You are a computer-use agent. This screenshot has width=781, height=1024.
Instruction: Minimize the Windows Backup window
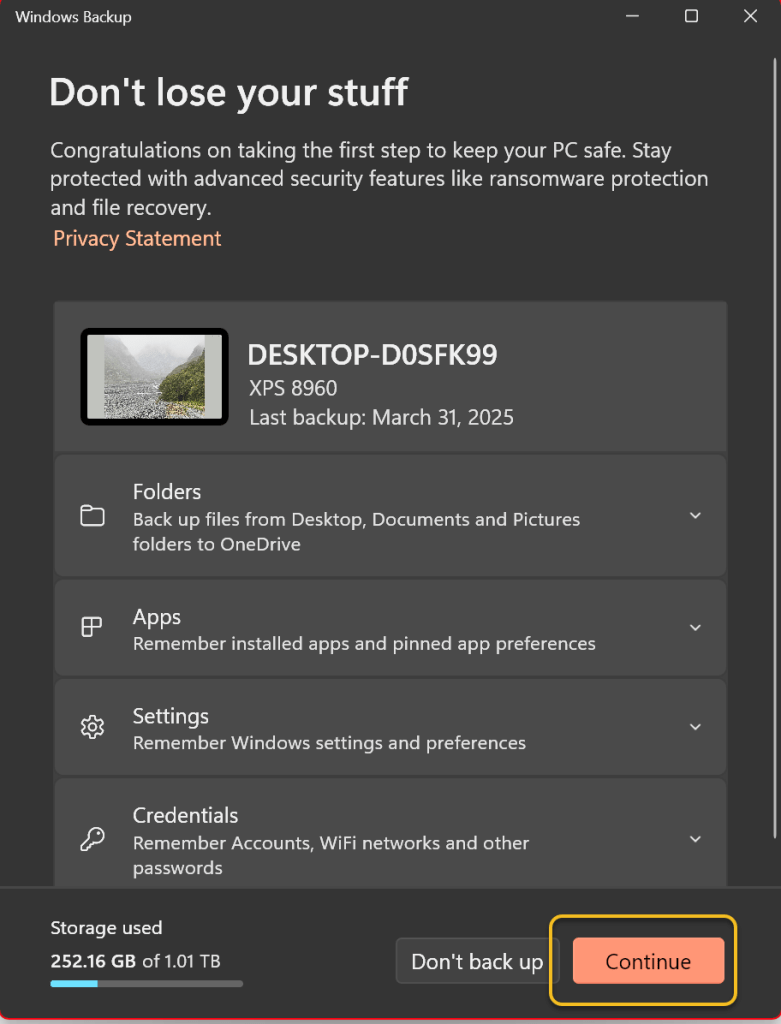pyautogui.click(x=631, y=17)
